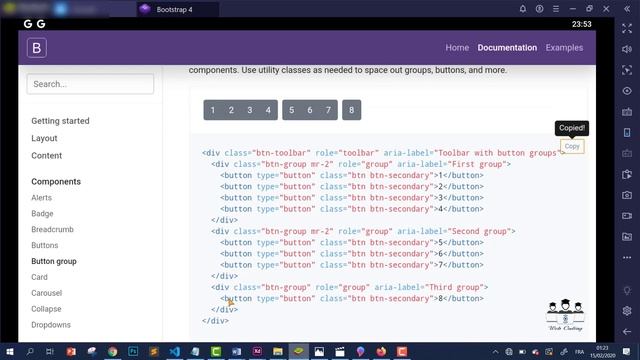640x360 pixels.
Task: Open the Breadcrumb docs page
Action: pos(52,229)
